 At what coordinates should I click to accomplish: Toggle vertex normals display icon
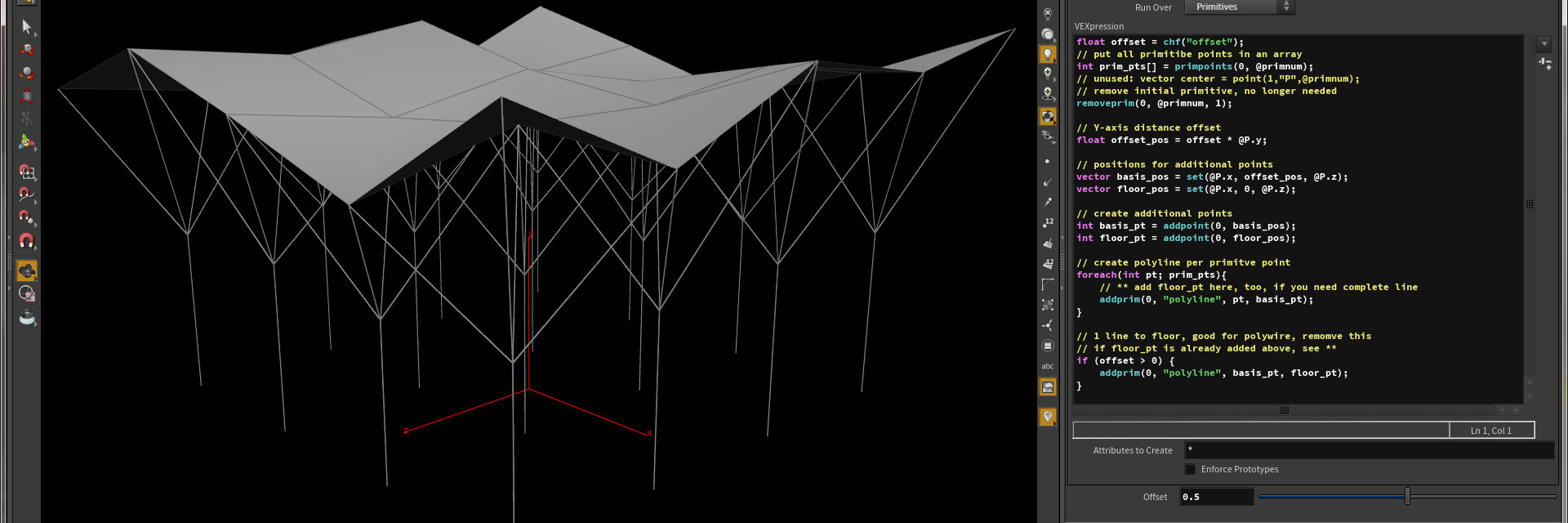[1048, 324]
